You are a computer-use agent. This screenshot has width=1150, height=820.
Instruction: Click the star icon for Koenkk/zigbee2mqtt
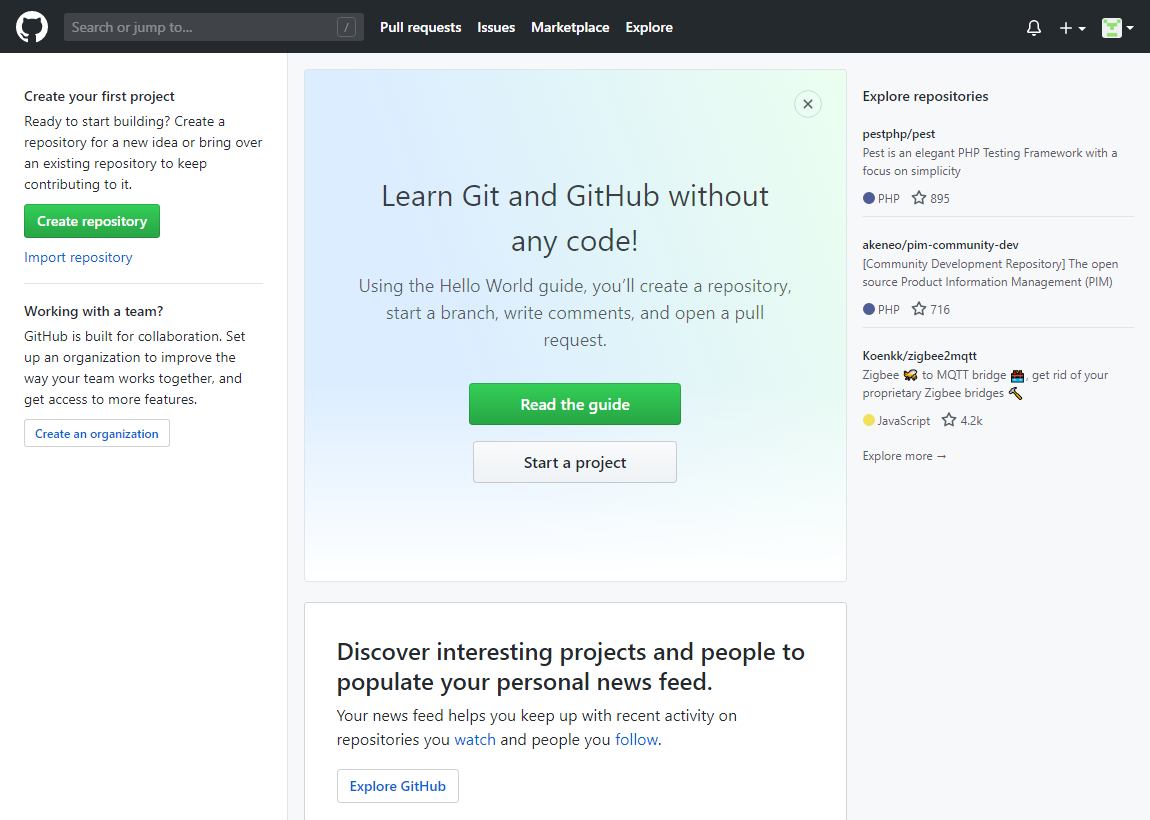(949, 420)
